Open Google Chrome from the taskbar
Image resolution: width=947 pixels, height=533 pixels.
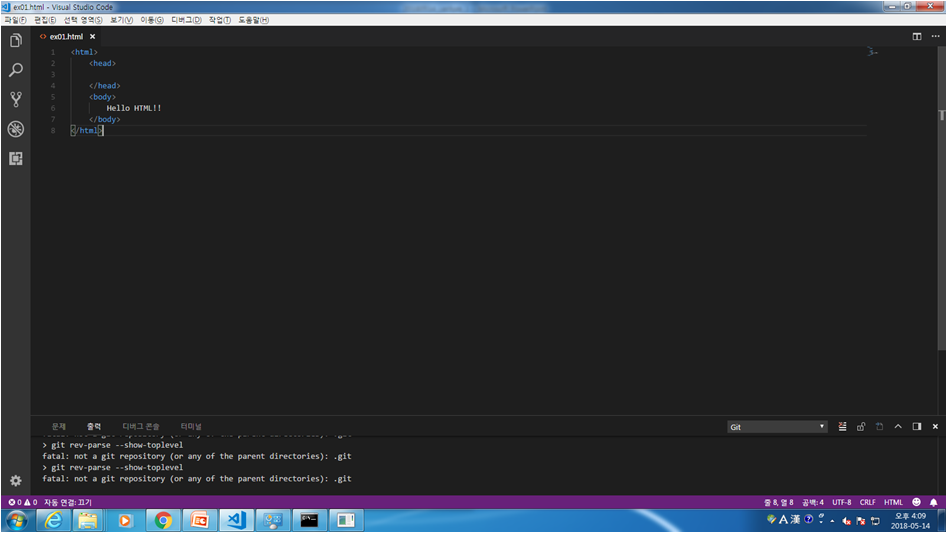pos(162,520)
